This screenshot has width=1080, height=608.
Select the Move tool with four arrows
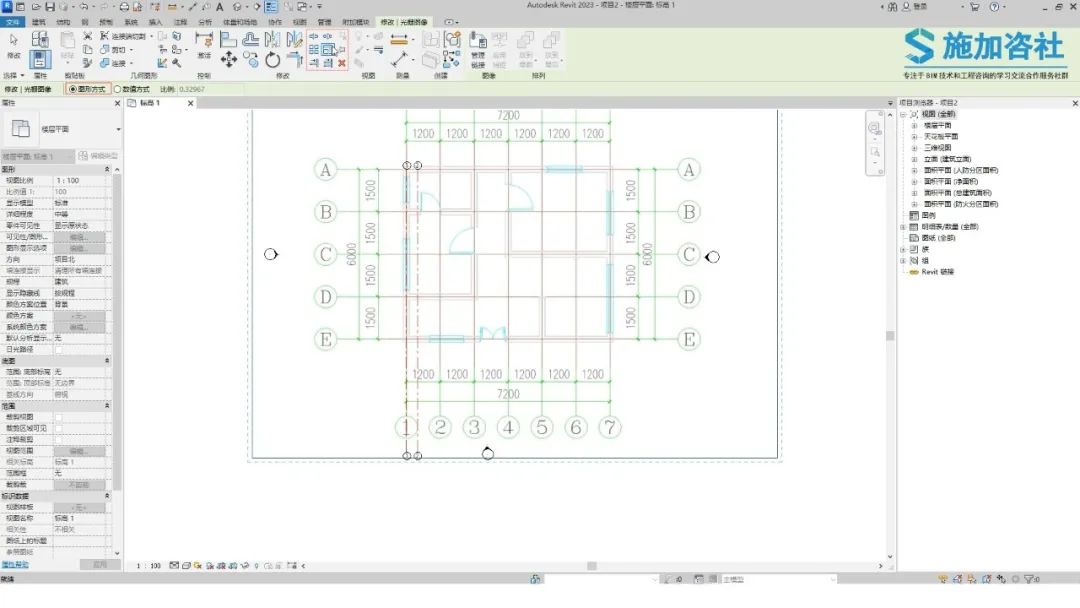[229, 59]
